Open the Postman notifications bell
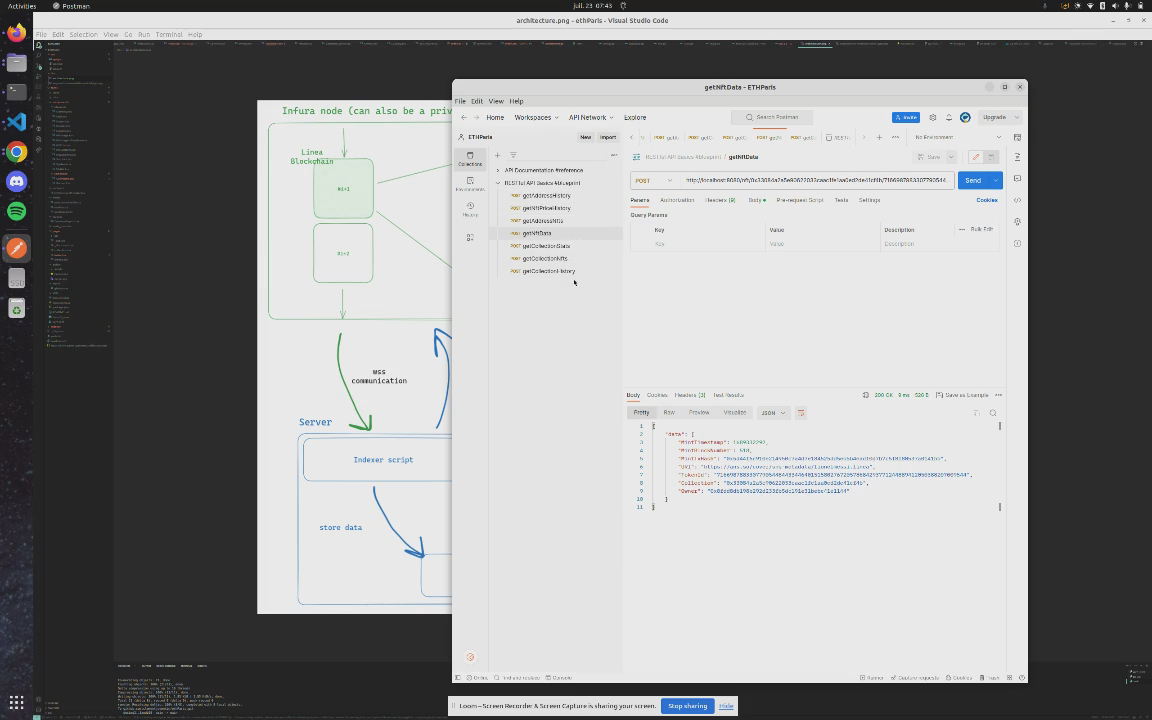Screen dimensions: 1152x720 point(948,118)
